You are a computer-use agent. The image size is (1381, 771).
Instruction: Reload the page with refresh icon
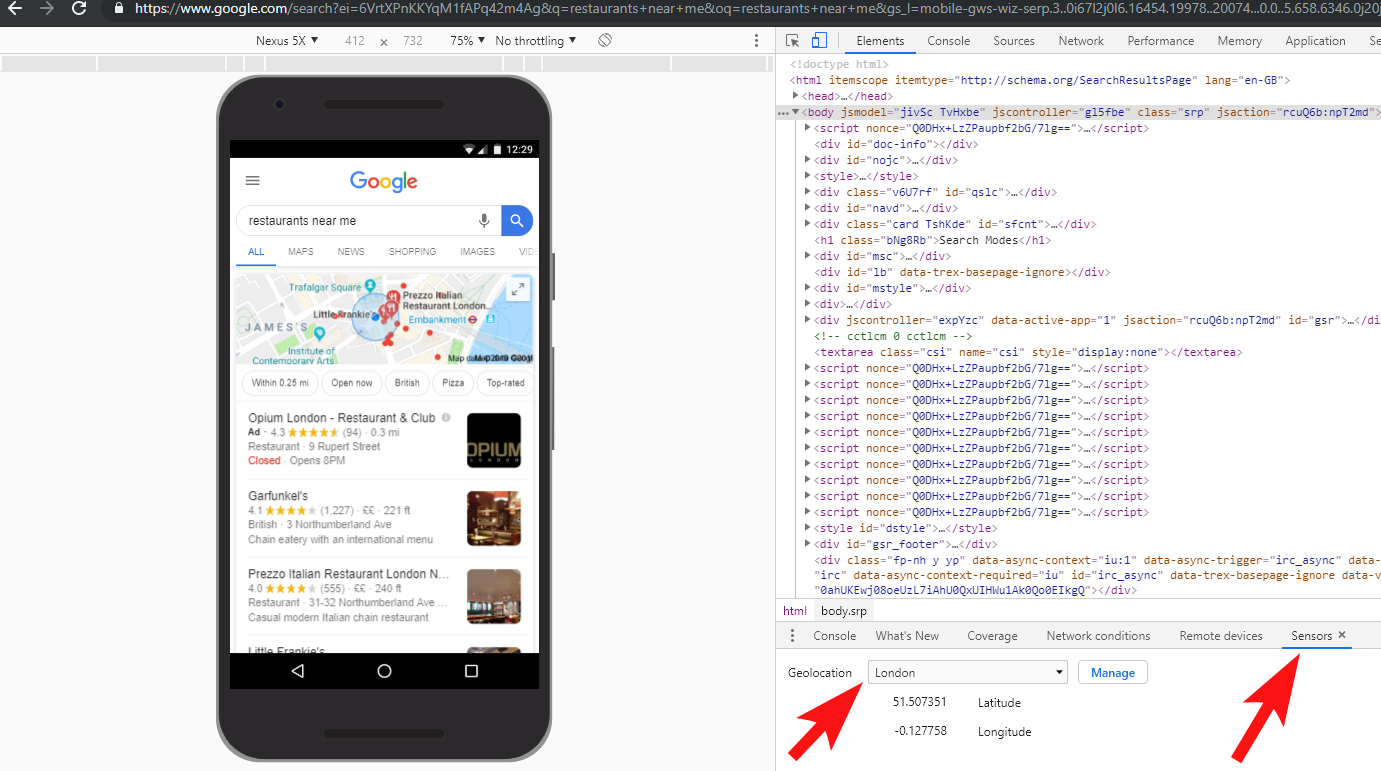[x=78, y=8]
